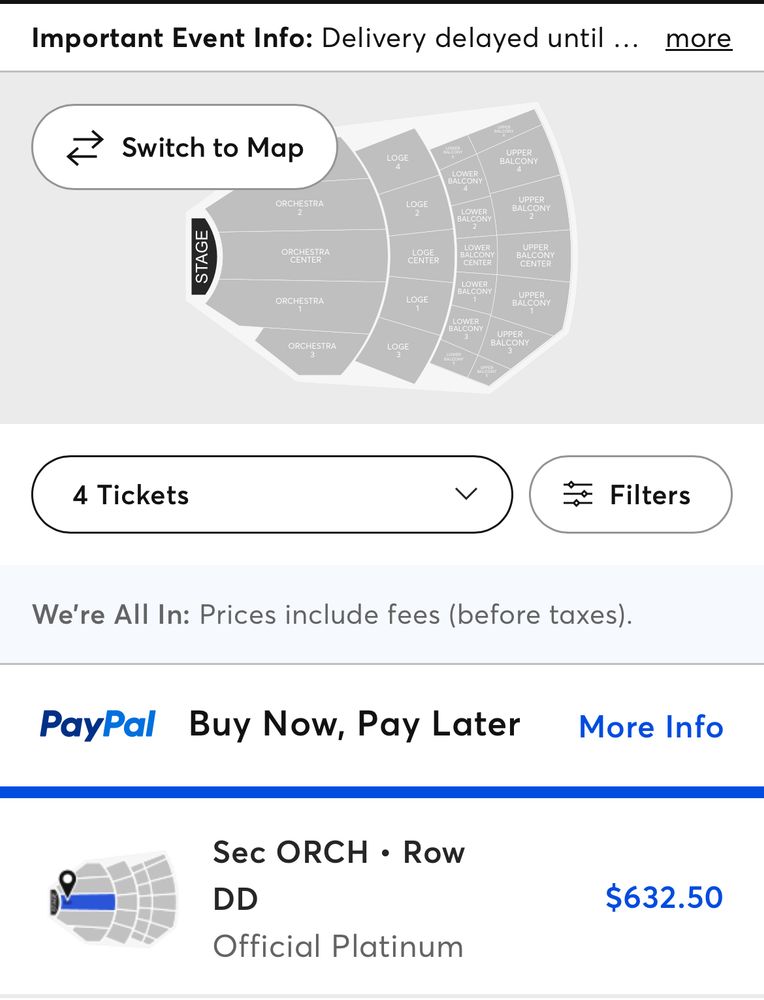Expand Important Event Info via more link

pyautogui.click(x=698, y=38)
